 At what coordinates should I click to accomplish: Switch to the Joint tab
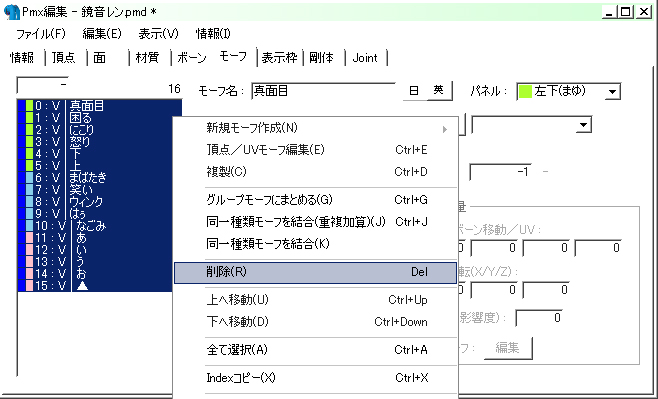tap(365, 57)
